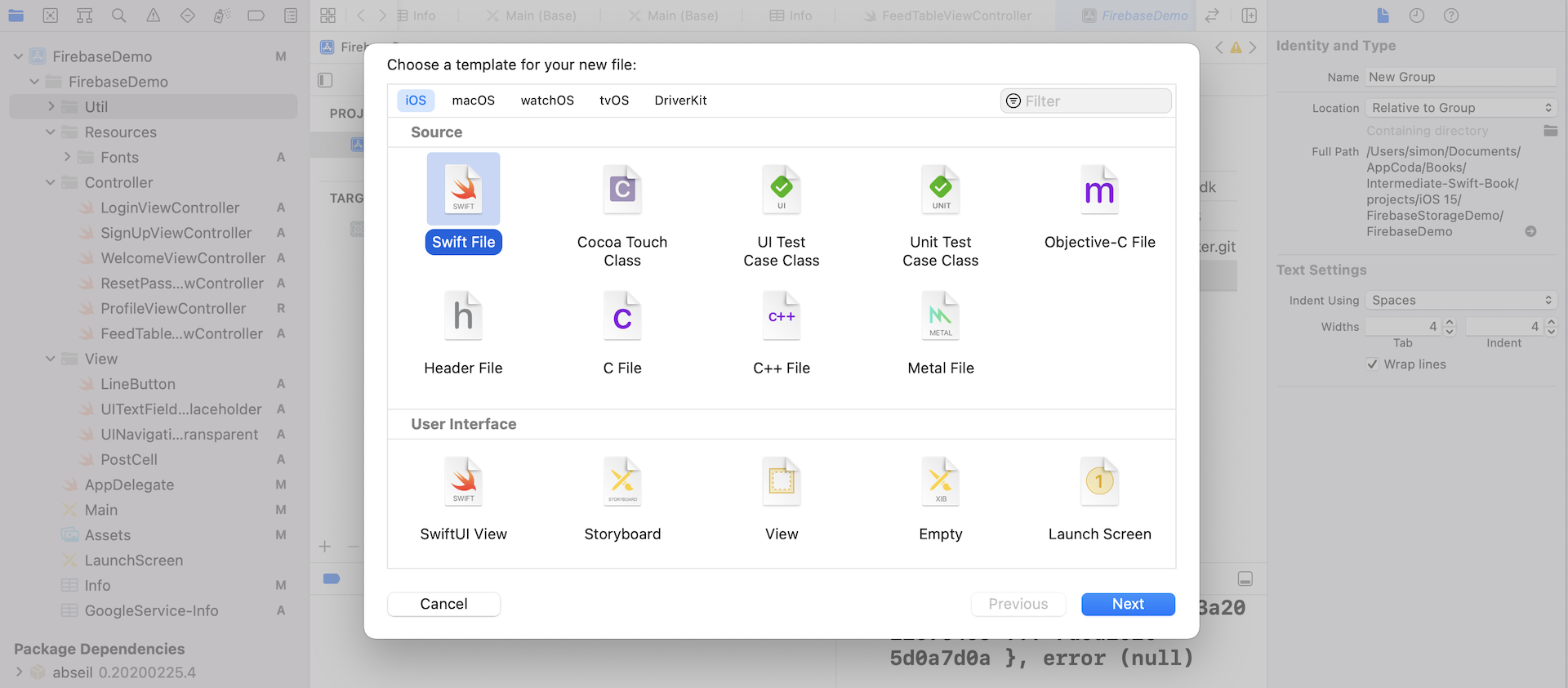Click the Next button

(x=1127, y=604)
